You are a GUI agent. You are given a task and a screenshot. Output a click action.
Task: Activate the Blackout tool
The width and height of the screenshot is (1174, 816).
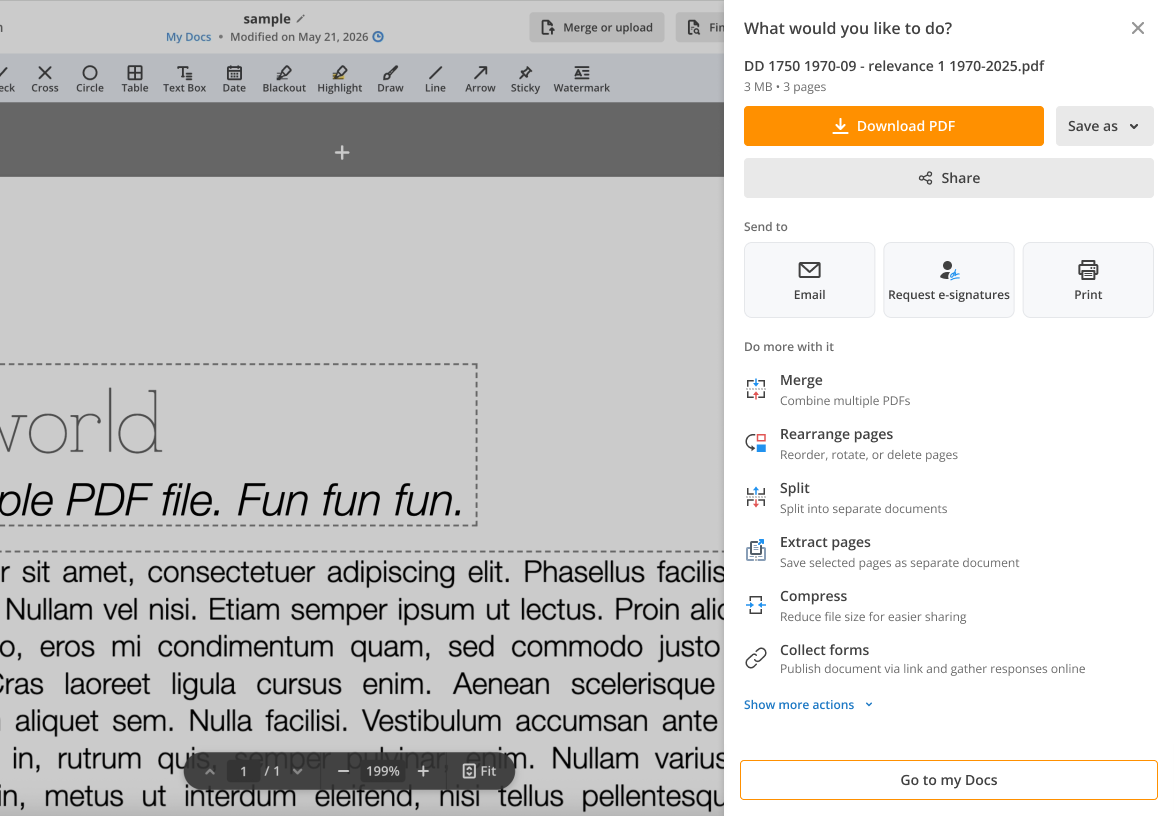284,79
